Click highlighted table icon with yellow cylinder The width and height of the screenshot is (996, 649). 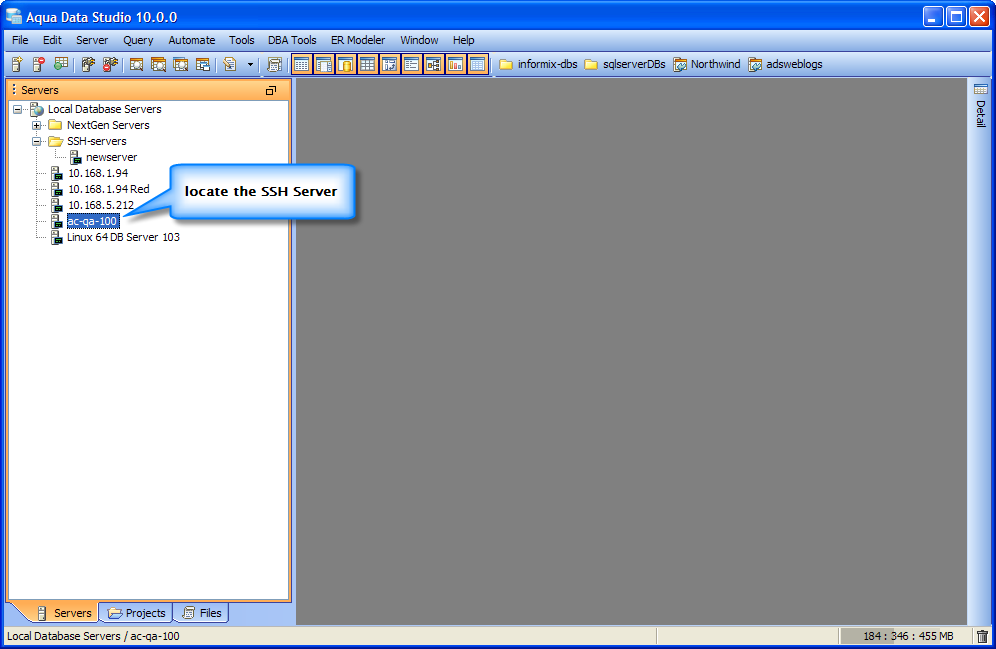346,64
